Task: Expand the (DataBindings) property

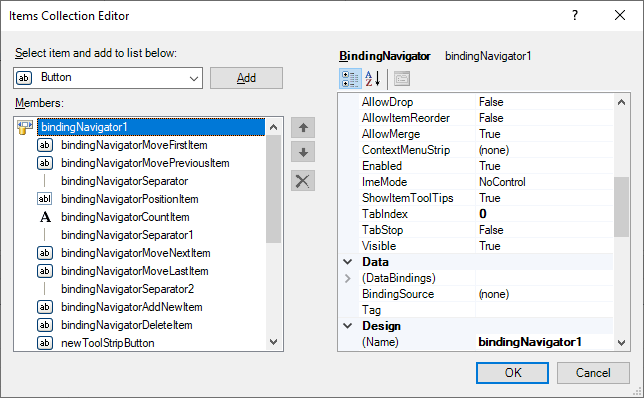Action: [x=348, y=278]
